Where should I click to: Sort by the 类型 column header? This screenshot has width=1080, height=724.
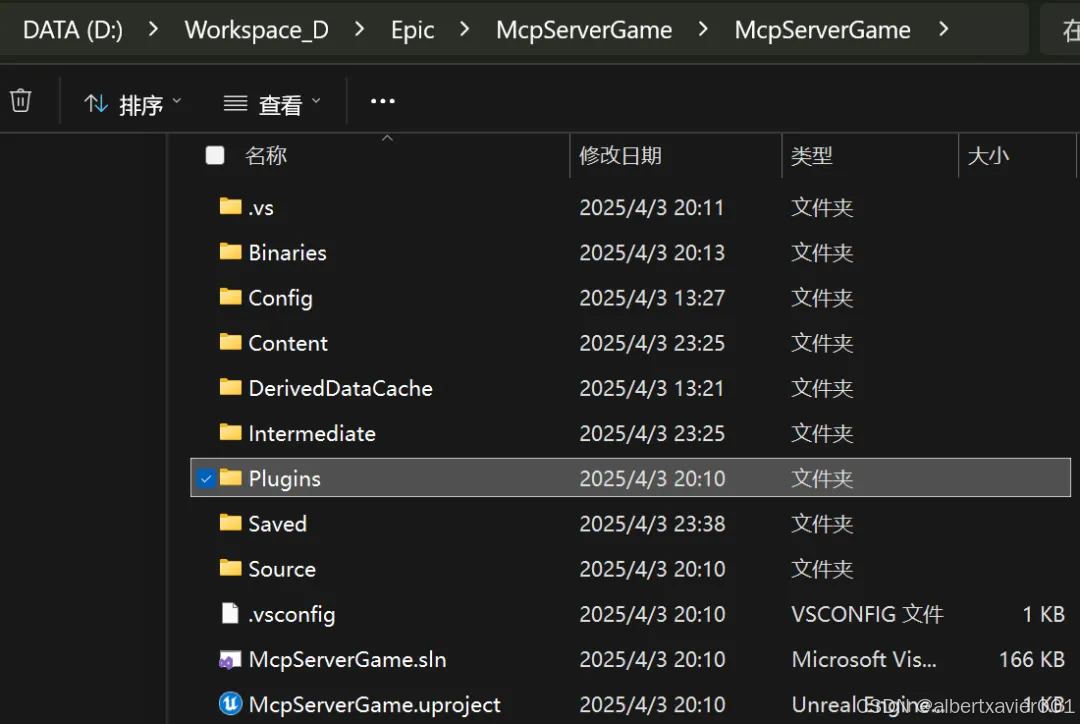point(811,156)
